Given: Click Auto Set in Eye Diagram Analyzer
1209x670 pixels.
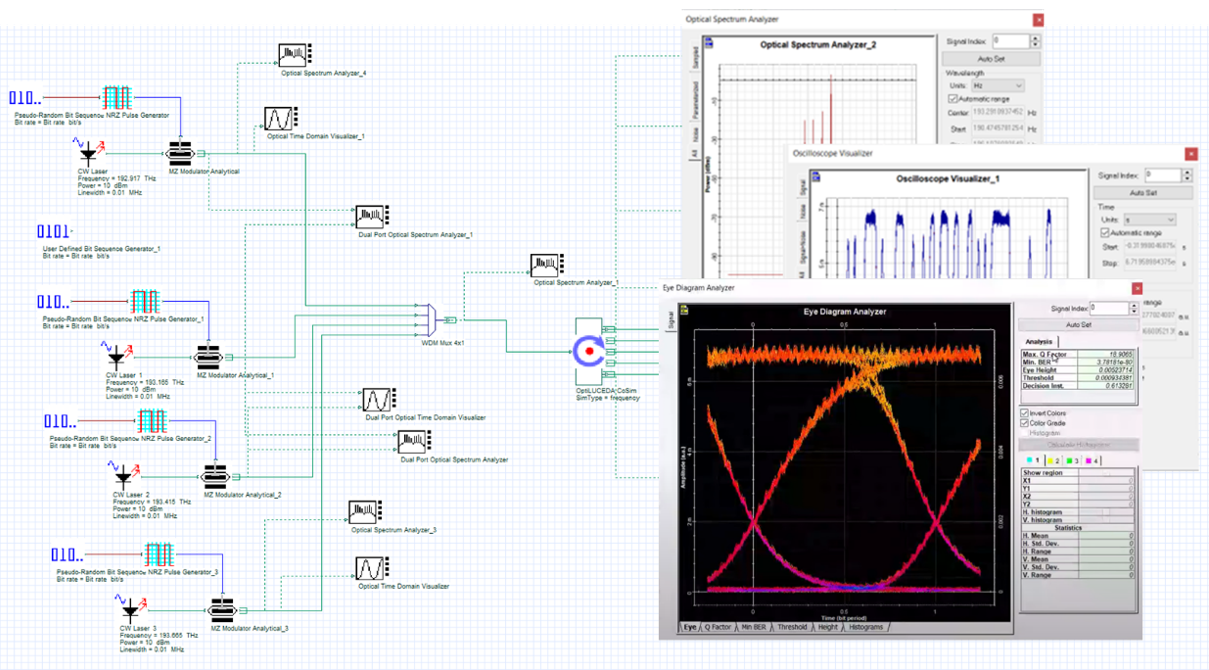Looking at the screenshot, I should click(1078, 325).
